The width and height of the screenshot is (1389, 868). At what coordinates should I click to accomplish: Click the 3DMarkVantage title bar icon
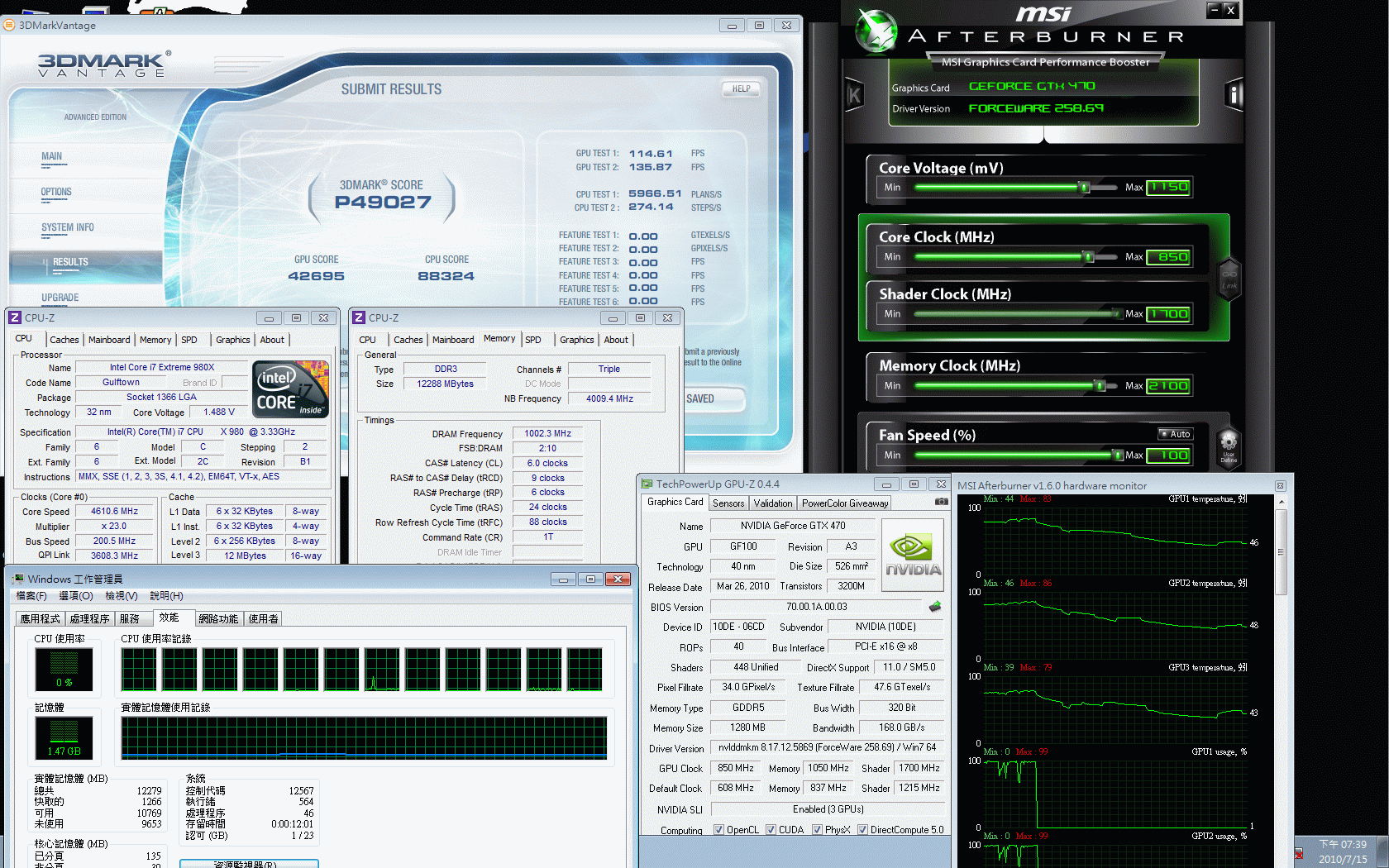pyautogui.click(x=8, y=25)
